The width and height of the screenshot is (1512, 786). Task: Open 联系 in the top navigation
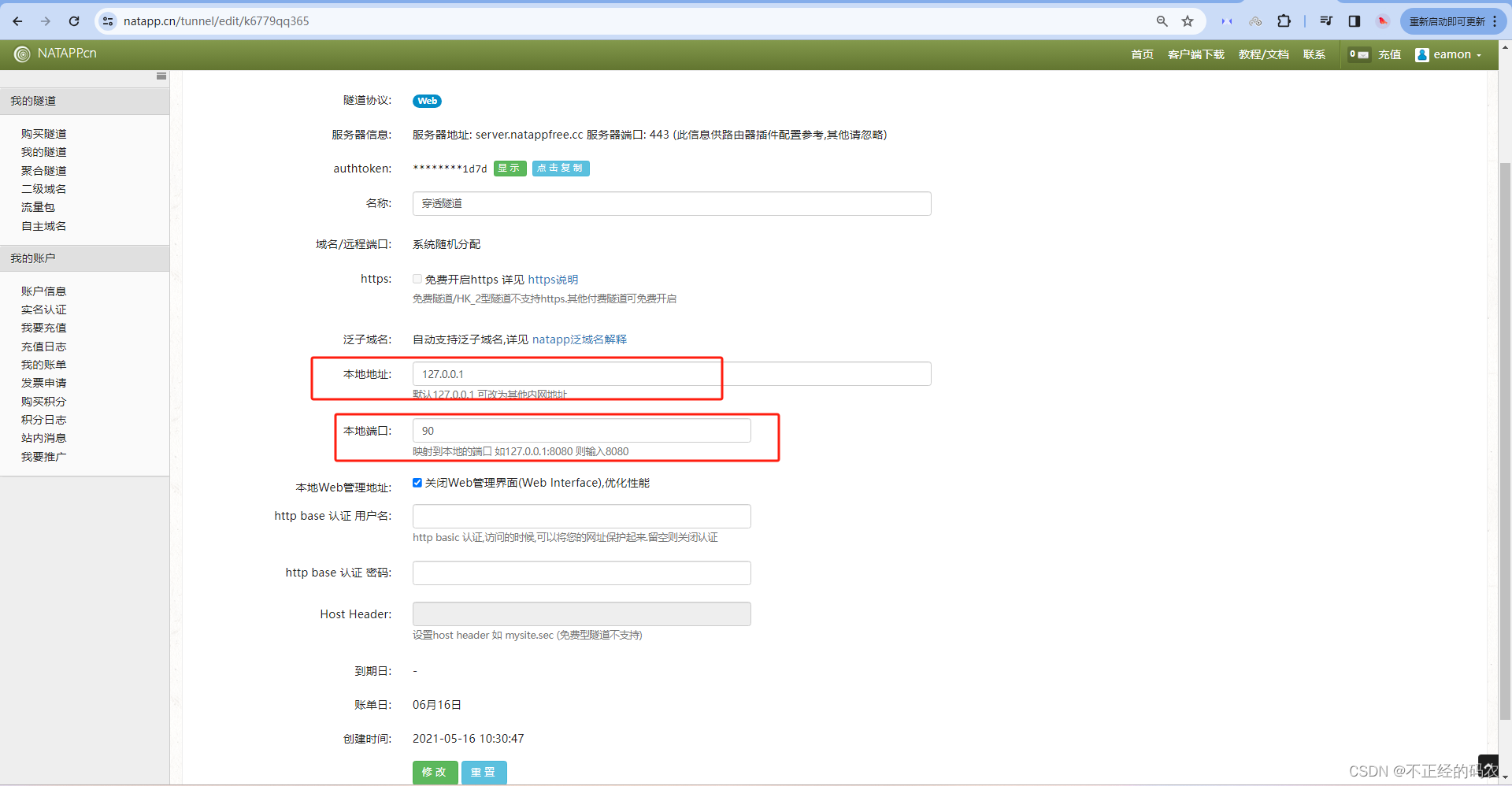[1314, 54]
